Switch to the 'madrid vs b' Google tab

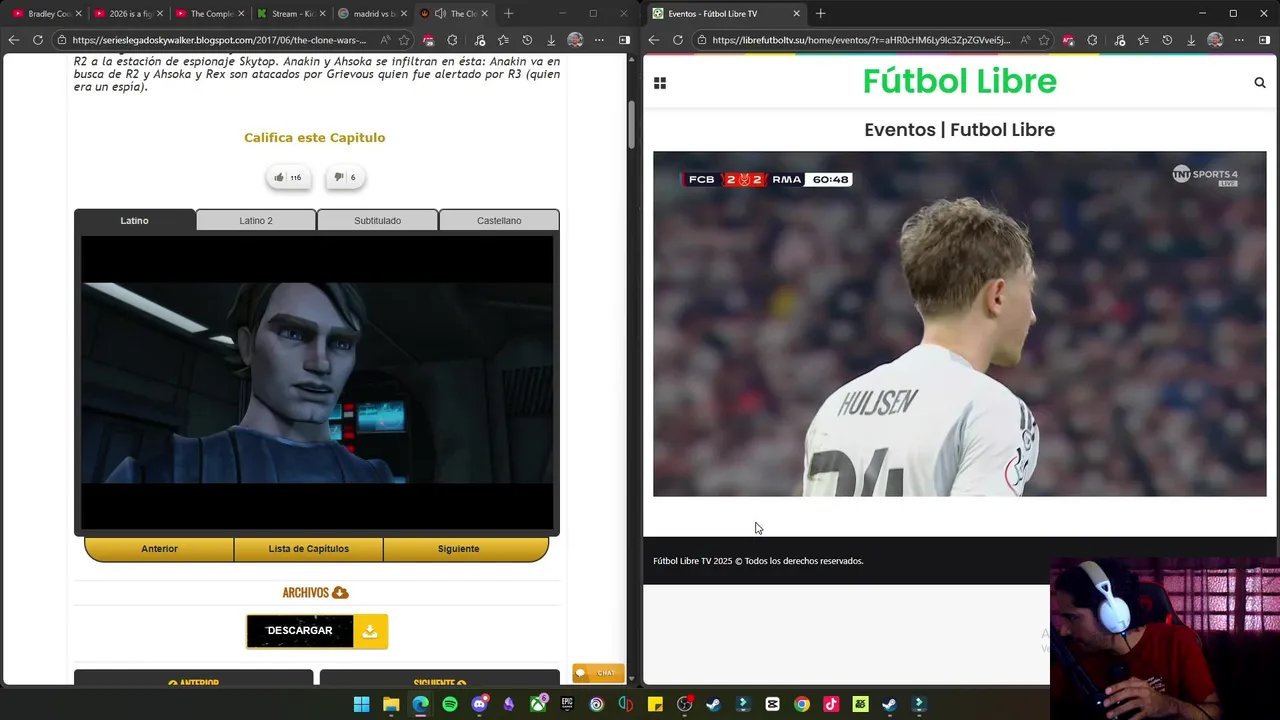tap(373, 14)
